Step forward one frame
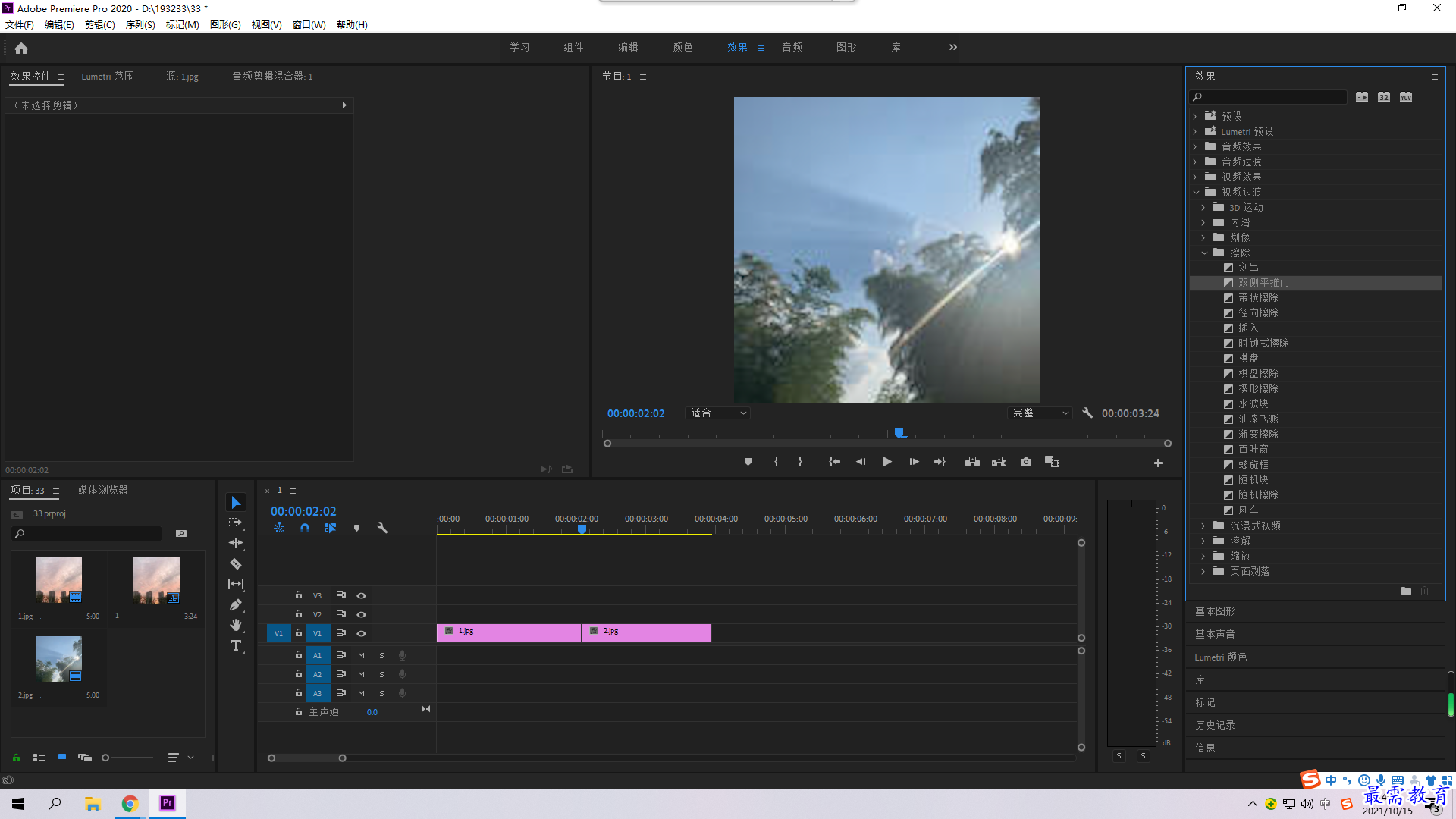This screenshot has width=1456, height=819. pyautogui.click(x=914, y=462)
